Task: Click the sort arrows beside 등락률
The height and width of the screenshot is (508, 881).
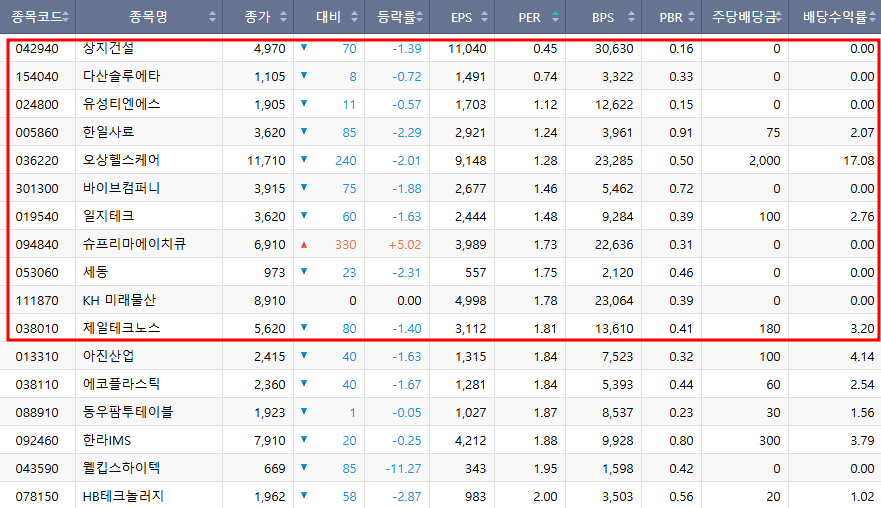Action: (419, 17)
